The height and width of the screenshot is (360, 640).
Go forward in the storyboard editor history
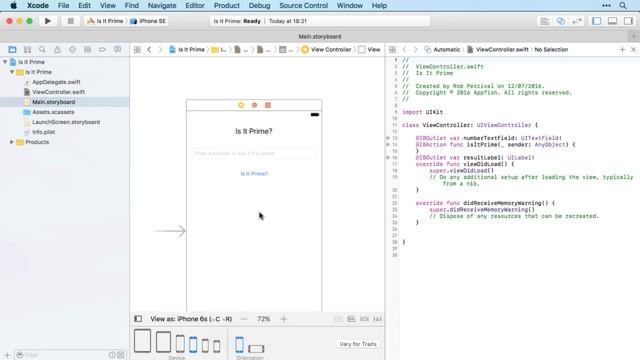click(x=160, y=49)
